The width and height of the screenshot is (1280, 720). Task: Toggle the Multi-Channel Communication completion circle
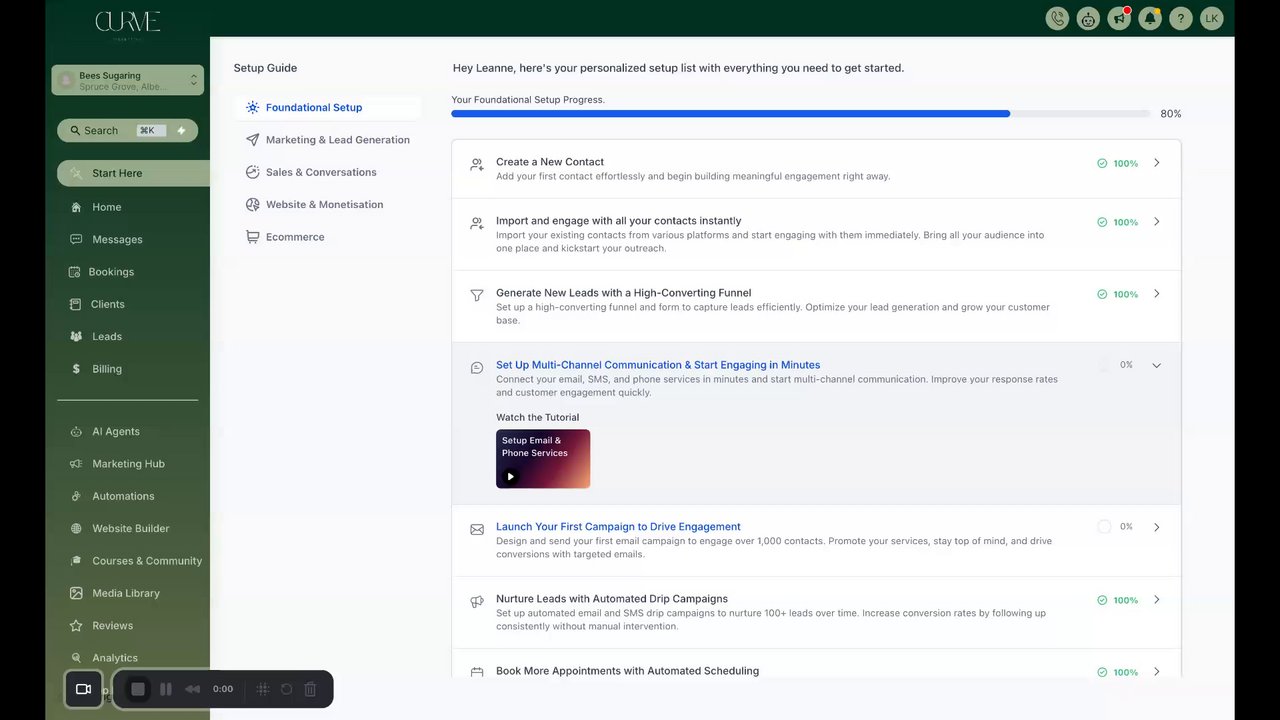point(1104,365)
